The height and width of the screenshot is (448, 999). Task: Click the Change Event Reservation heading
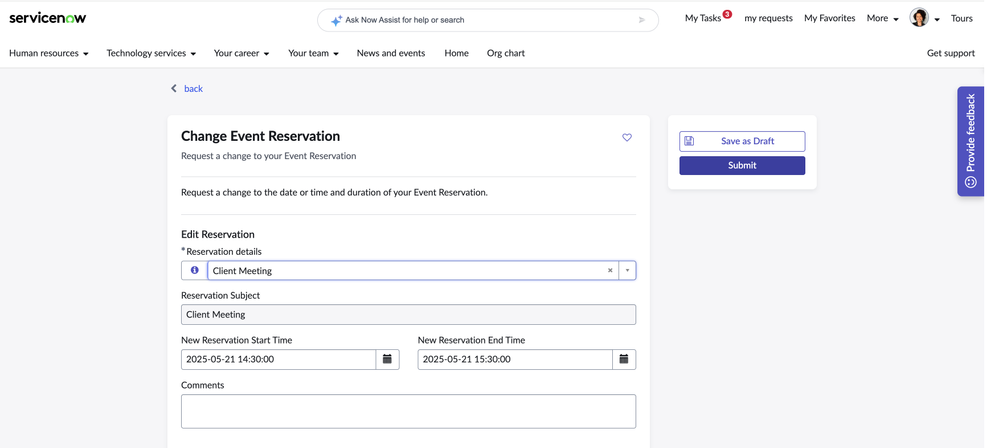(x=261, y=136)
